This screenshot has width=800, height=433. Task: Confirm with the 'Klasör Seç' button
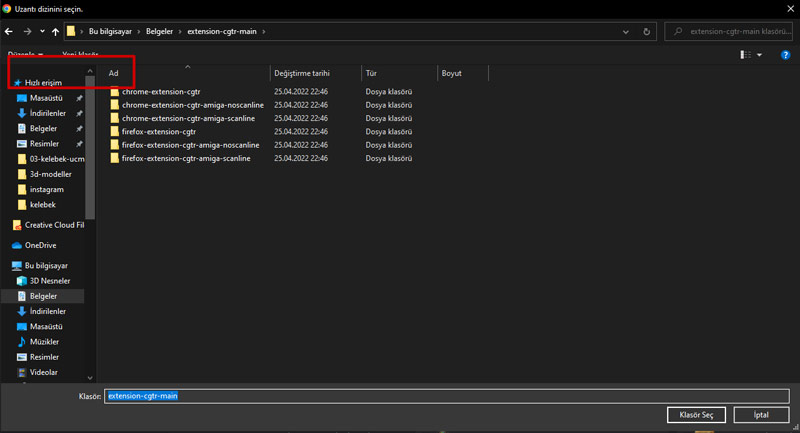coord(696,415)
